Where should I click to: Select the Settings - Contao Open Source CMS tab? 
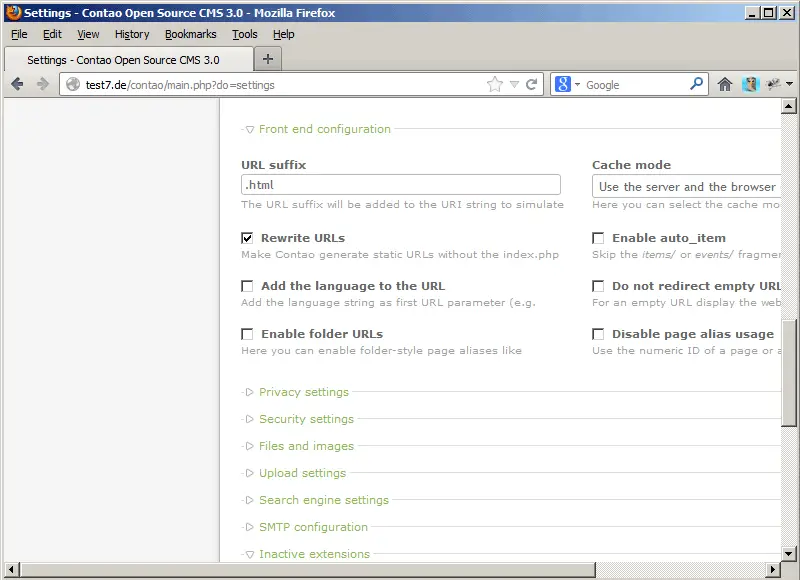(x=129, y=60)
